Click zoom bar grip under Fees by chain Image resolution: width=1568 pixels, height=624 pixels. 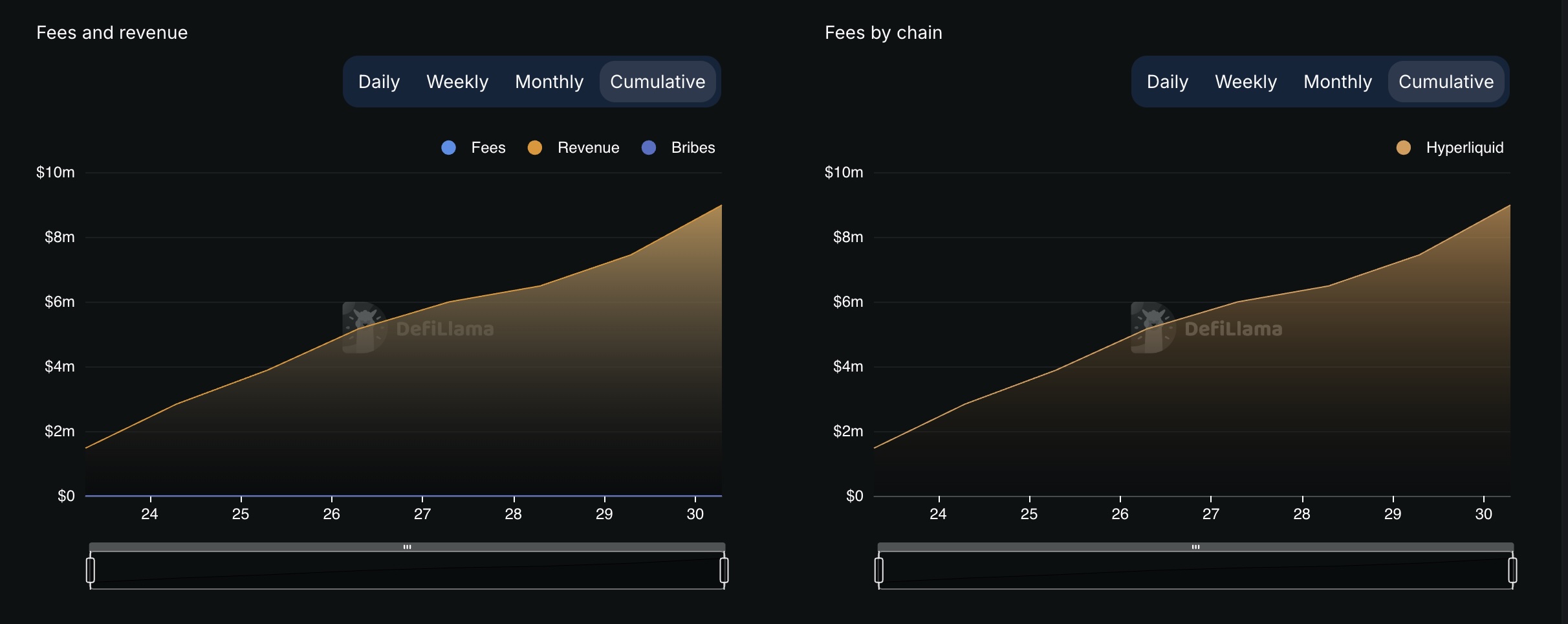tap(1195, 547)
